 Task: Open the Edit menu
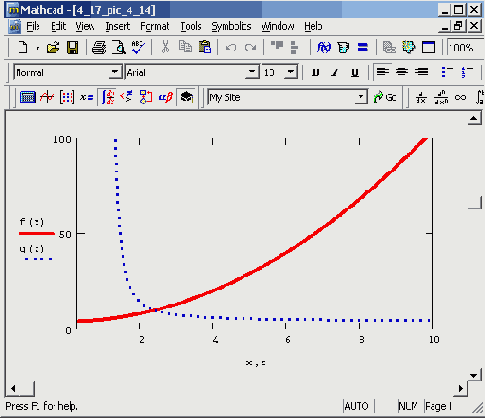[59, 26]
